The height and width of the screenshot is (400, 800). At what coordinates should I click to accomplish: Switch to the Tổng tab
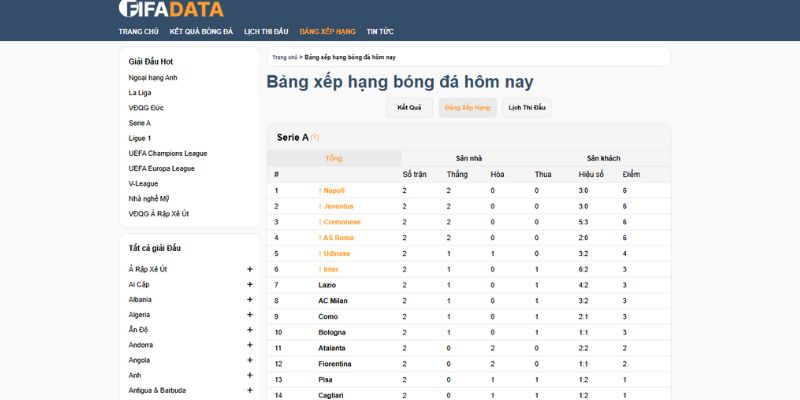point(334,158)
